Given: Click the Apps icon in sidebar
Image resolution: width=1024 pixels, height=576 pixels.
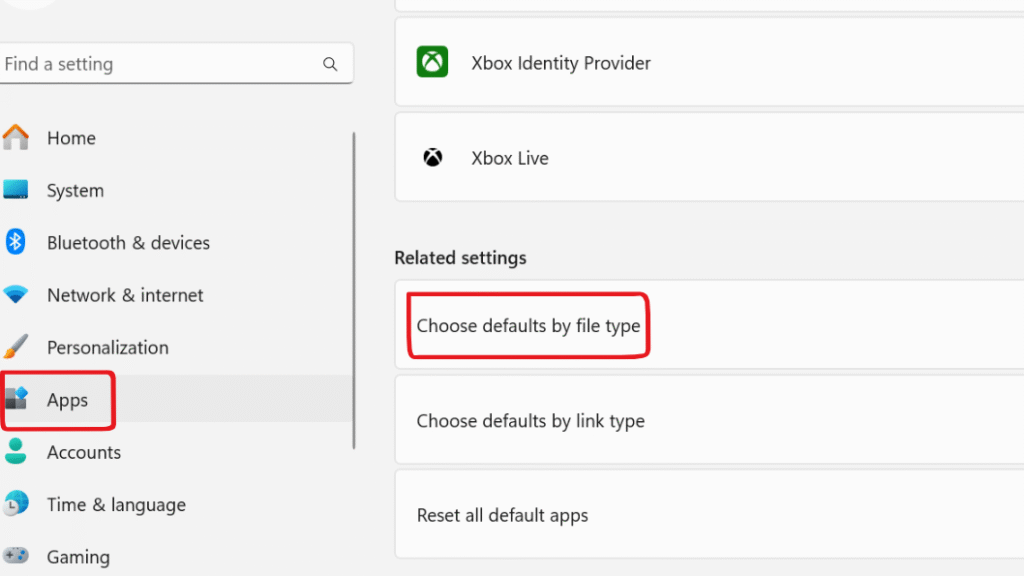Looking at the screenshot, I should coord(16,398).
